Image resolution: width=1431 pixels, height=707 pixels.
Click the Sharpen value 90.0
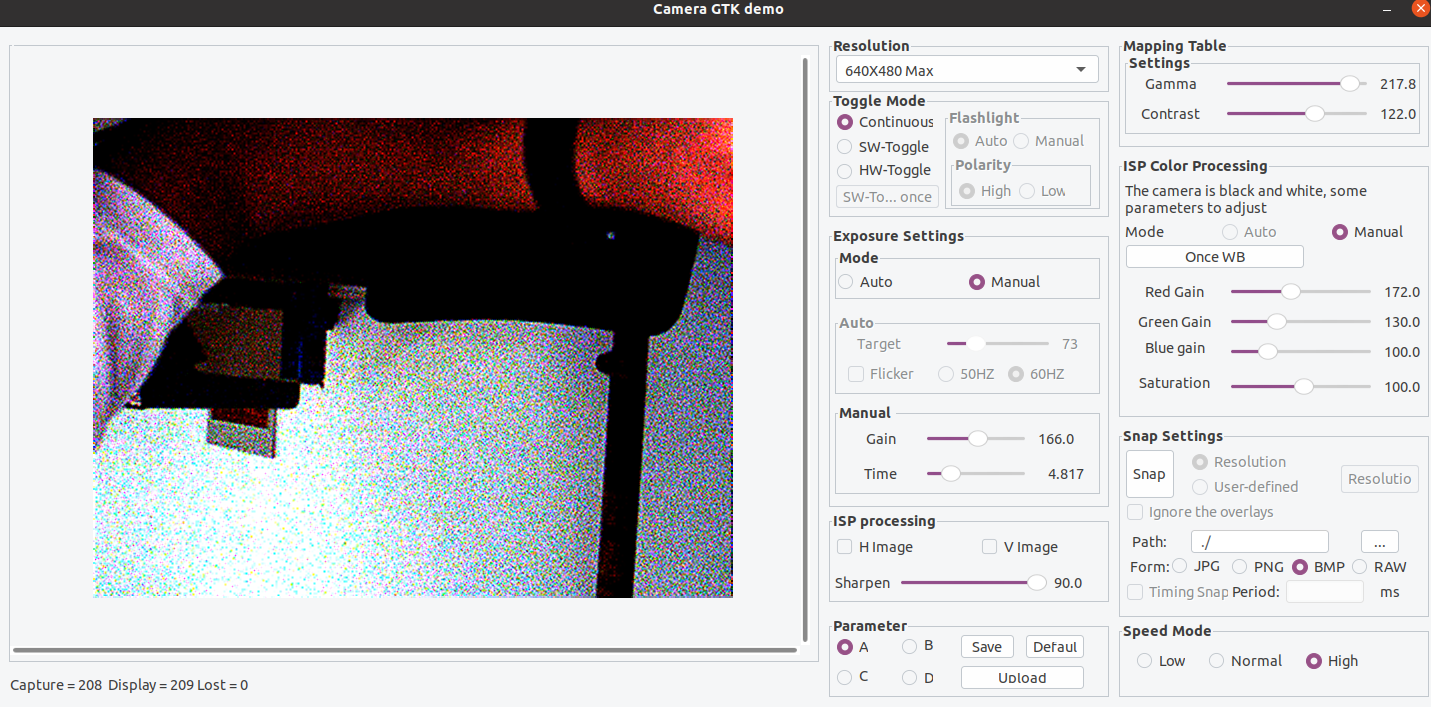coord(1068,583)
